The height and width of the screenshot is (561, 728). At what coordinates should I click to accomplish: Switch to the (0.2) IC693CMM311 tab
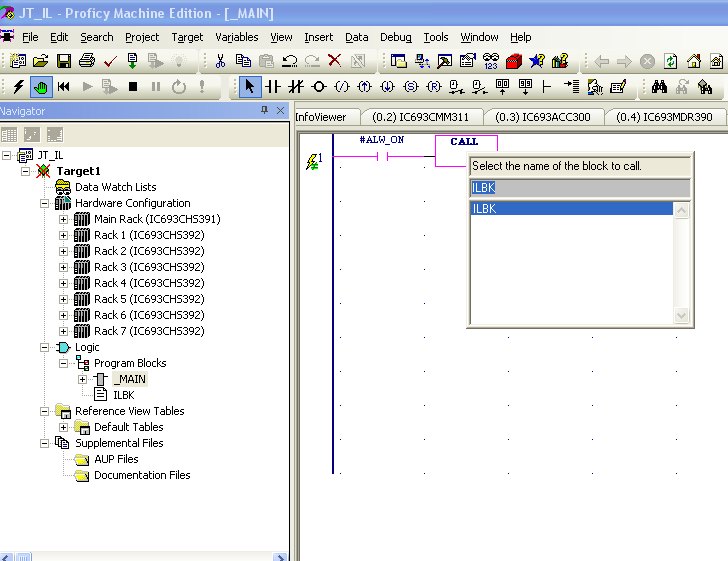pyautogui.click(x=421, y=117)
